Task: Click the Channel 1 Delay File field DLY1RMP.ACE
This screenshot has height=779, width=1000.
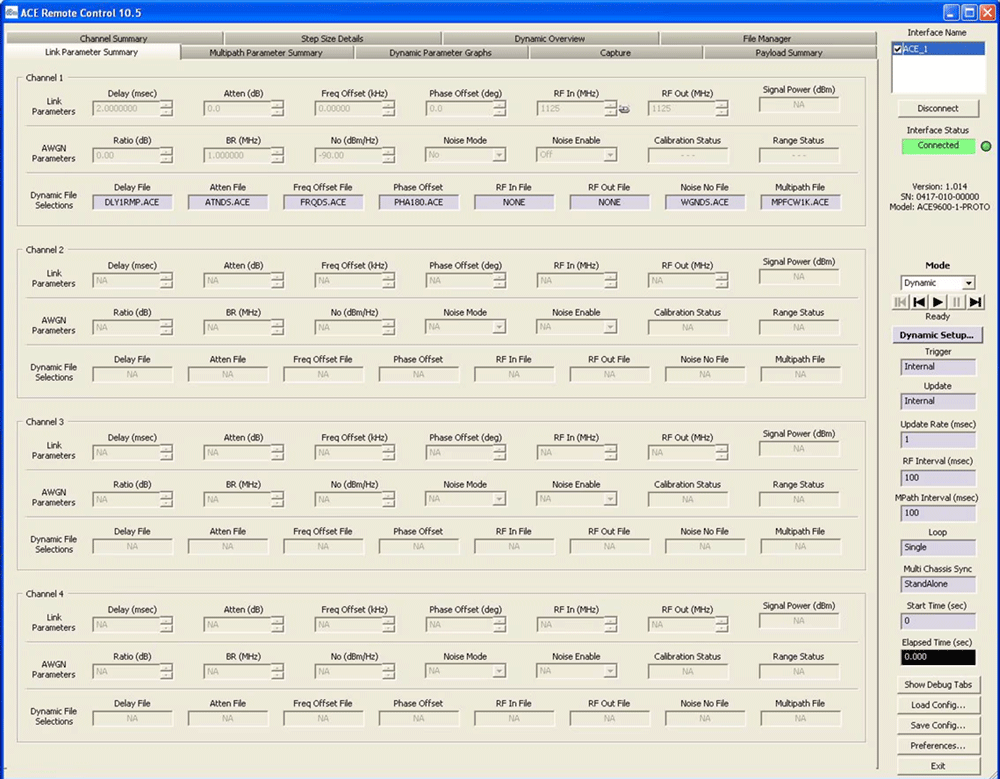Action: click(132, 202)
